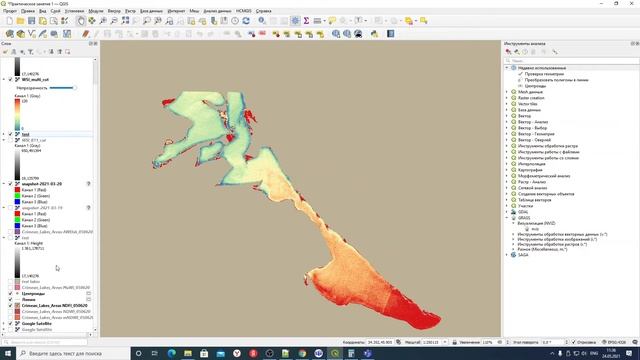This screenshot has height=360, width=640.
Task: Toggle visibility of WSI_multi_cut layer
Action: (11, 80)
